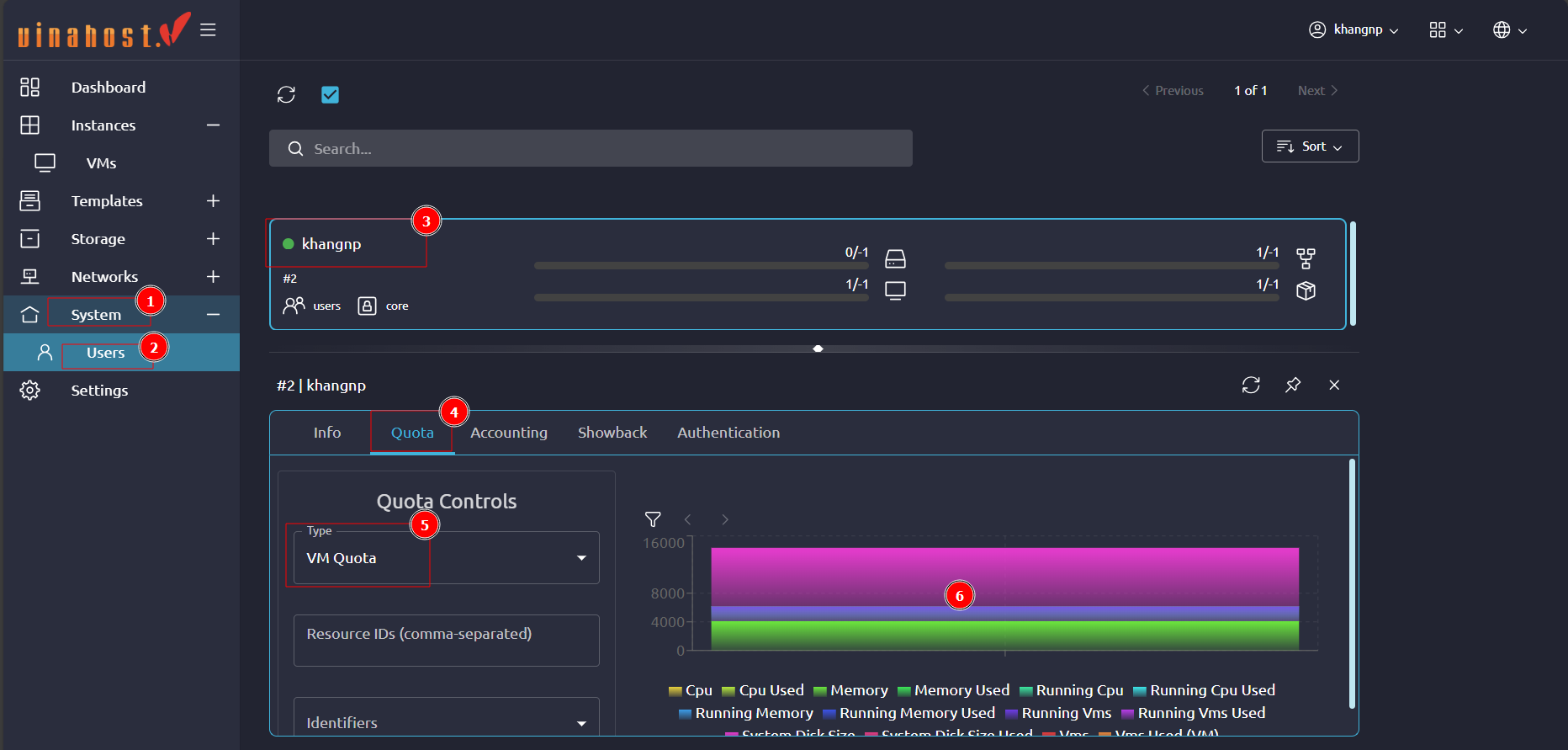The width and height of the screenshot is (1568, 750).
Task: Click the hamburger menu icon beside logo
Action: point(208,30)
